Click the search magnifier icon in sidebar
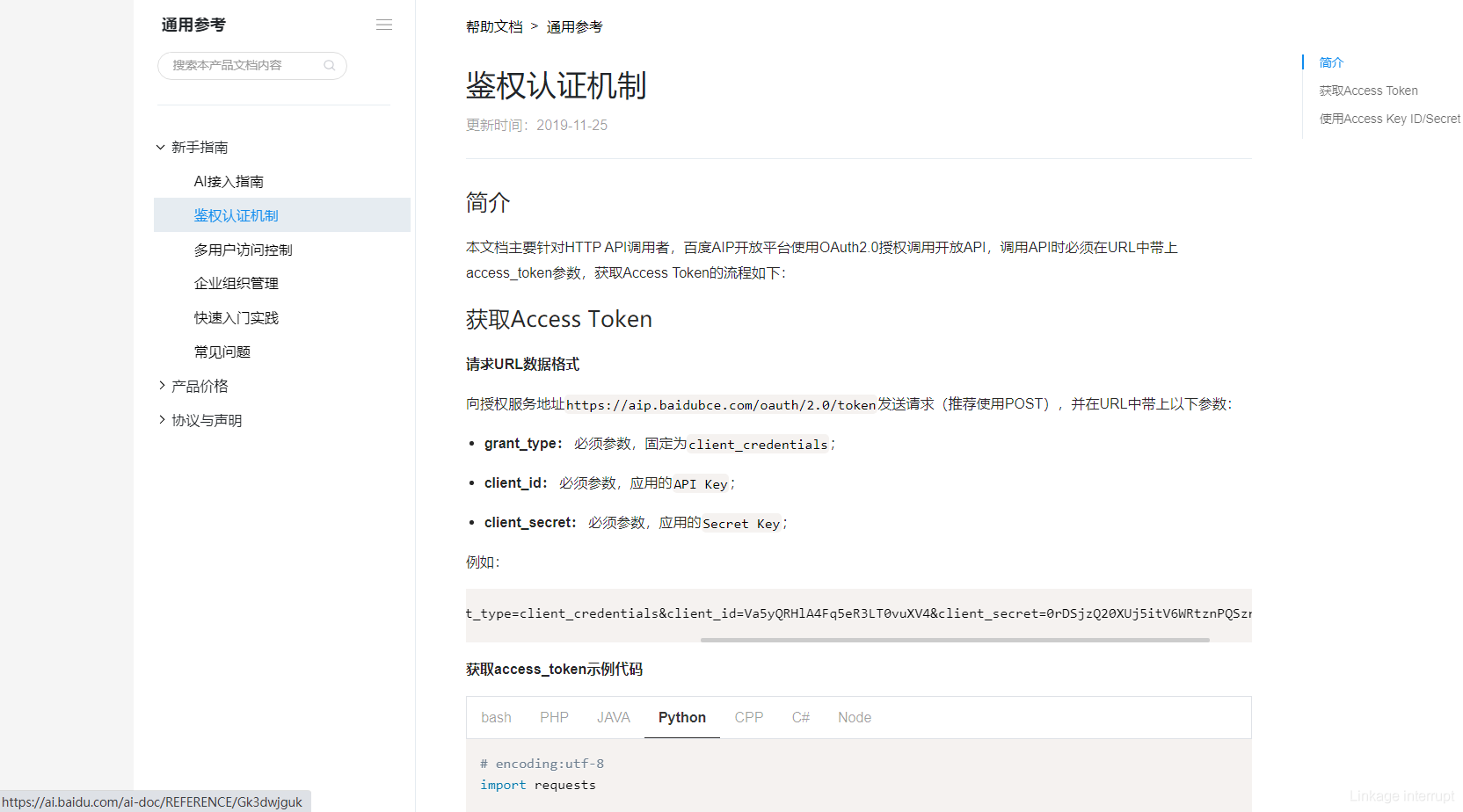 coord(330,65)
